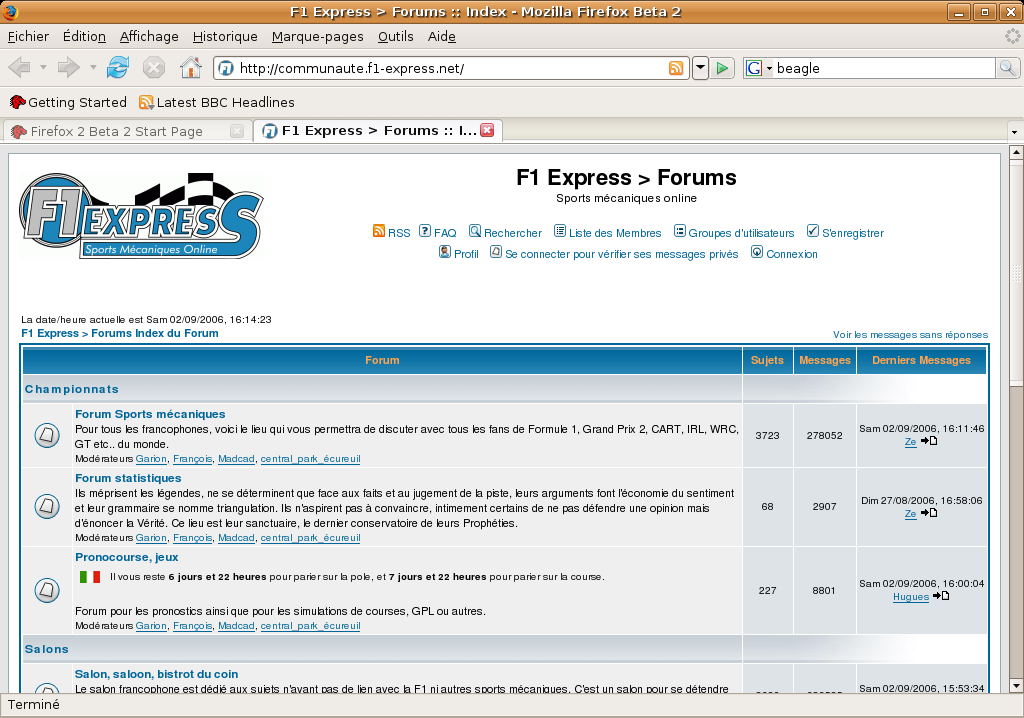Click last-post arrow icon in Forum Sports mécaniques row
This screenshot has height=718, width=1024.
(929, 441)
